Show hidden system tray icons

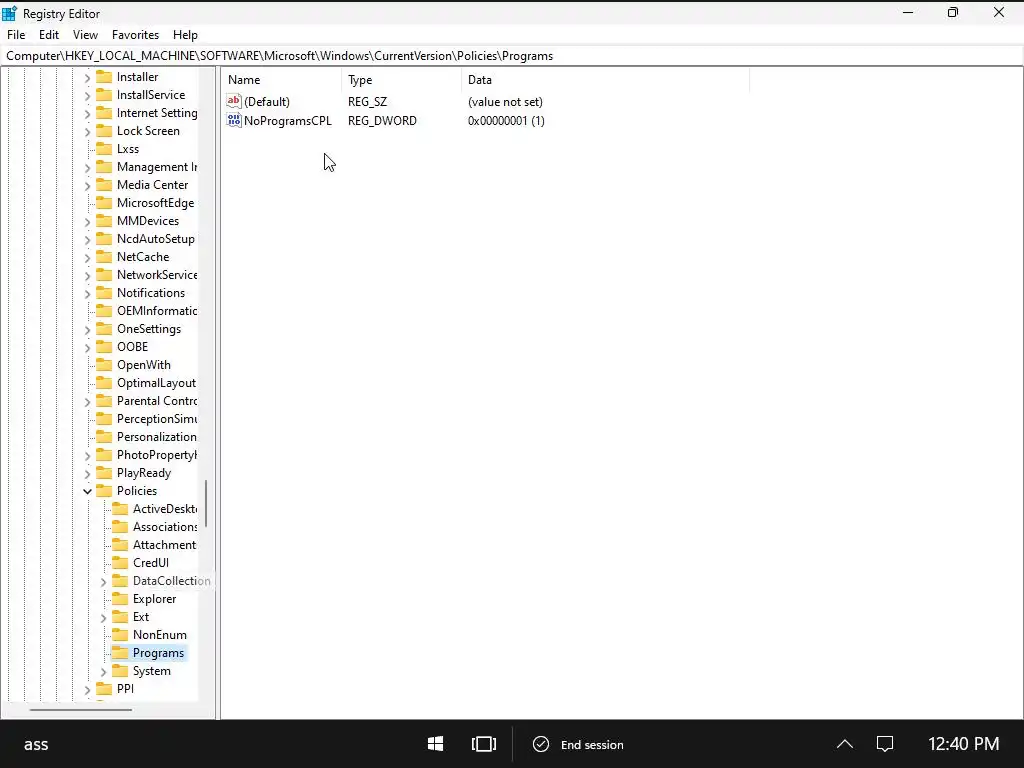pyautogui.click(x=844, y=744)
